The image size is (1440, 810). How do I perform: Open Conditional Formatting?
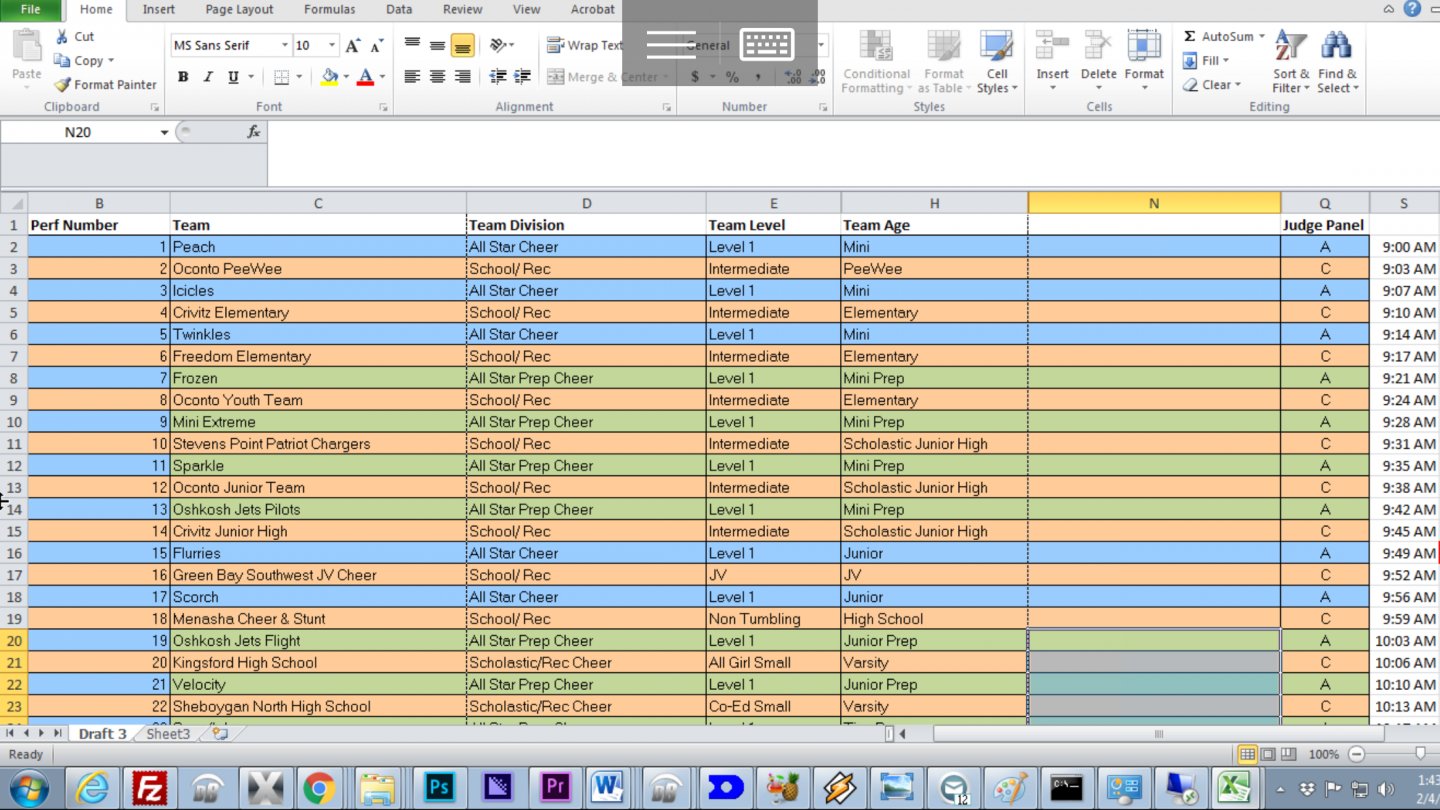876,62
